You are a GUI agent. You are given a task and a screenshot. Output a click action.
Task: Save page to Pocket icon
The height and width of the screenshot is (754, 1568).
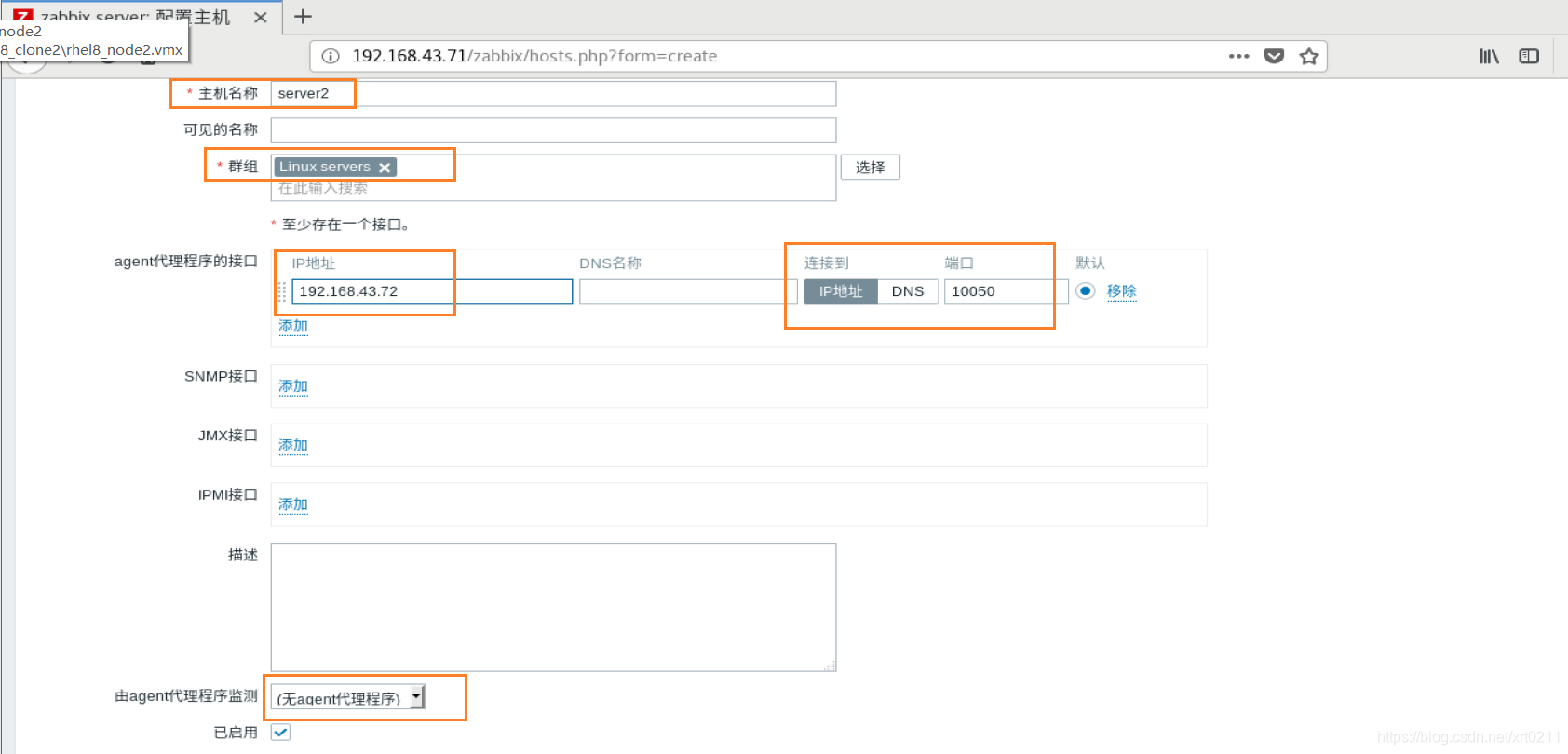coord(1274,56)
